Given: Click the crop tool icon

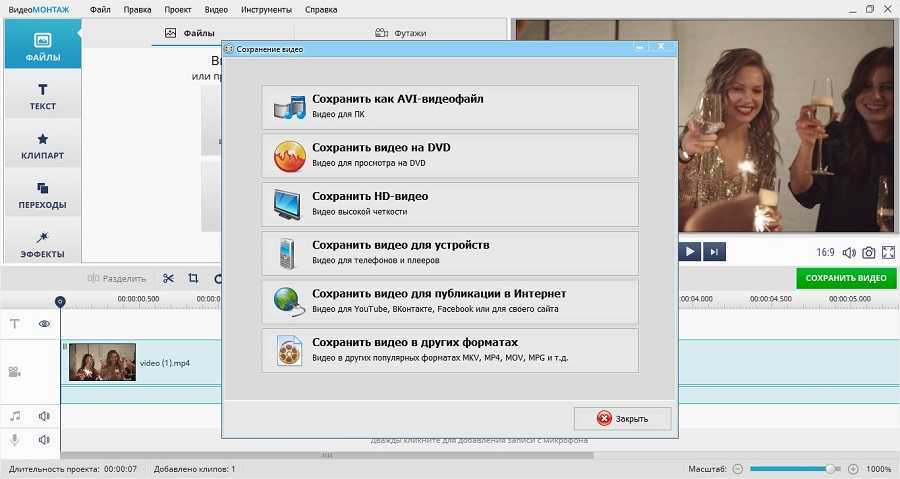Looking at the screenshot, I should tap(193, 278).
